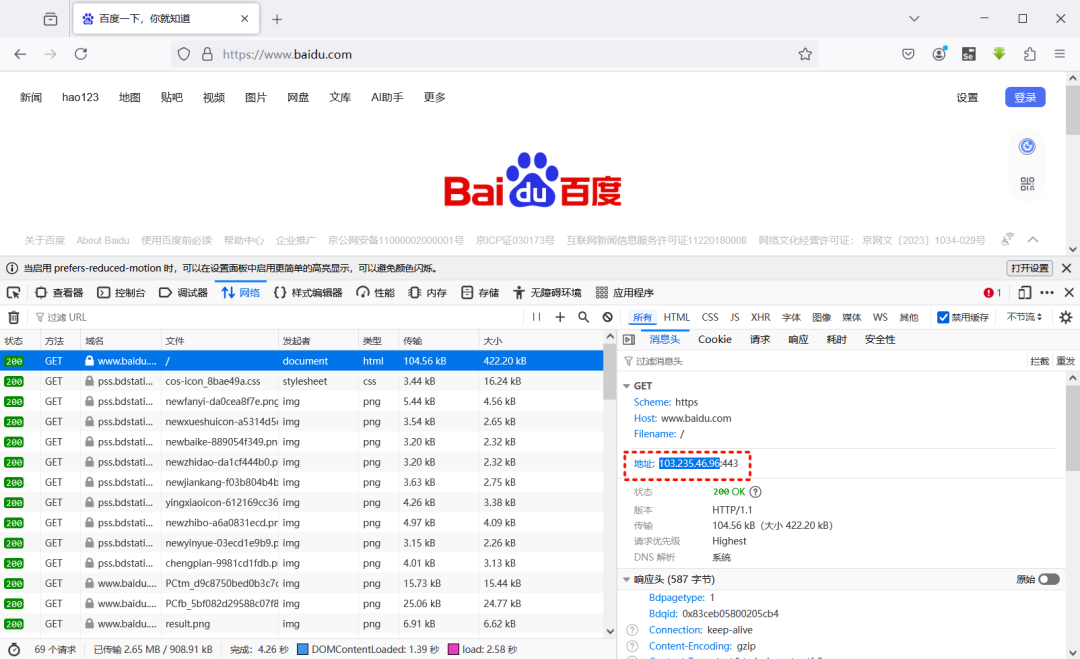Toggle responsive design mode icon
The width and height of the screenshot is (1080, 659).
click(1024, 293)
